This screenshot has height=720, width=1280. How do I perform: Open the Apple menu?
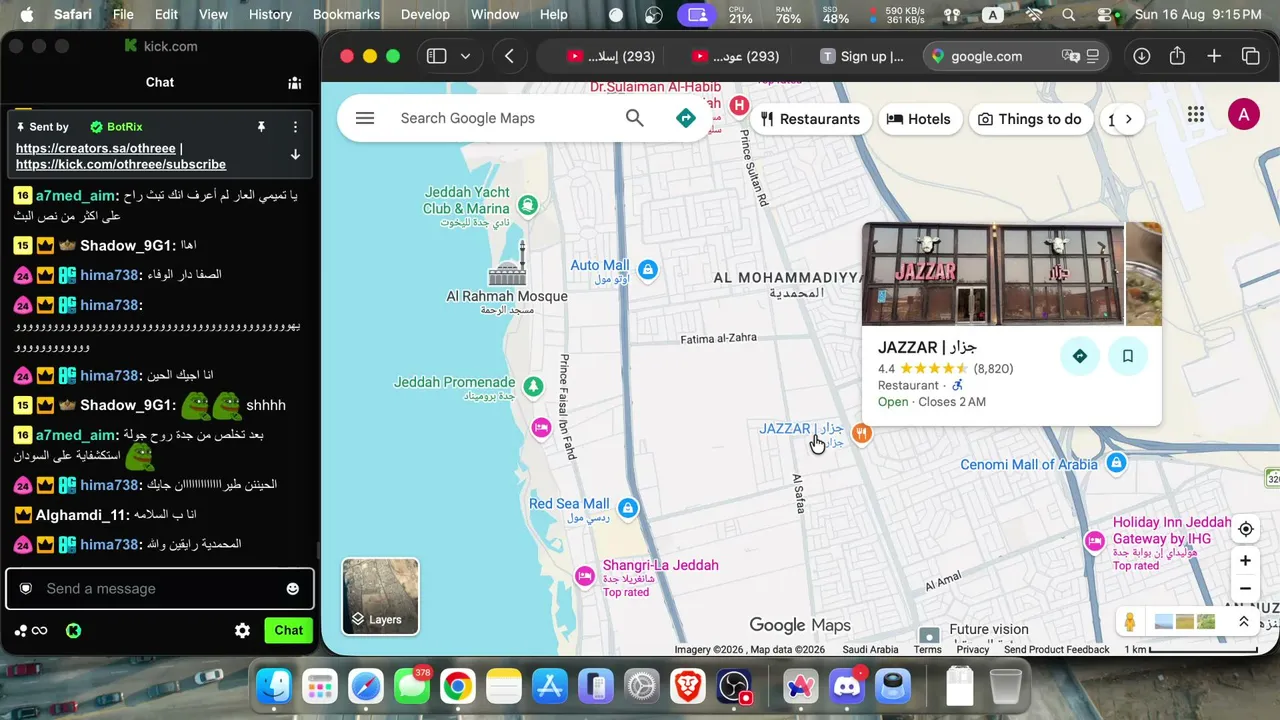coord(27,15)
